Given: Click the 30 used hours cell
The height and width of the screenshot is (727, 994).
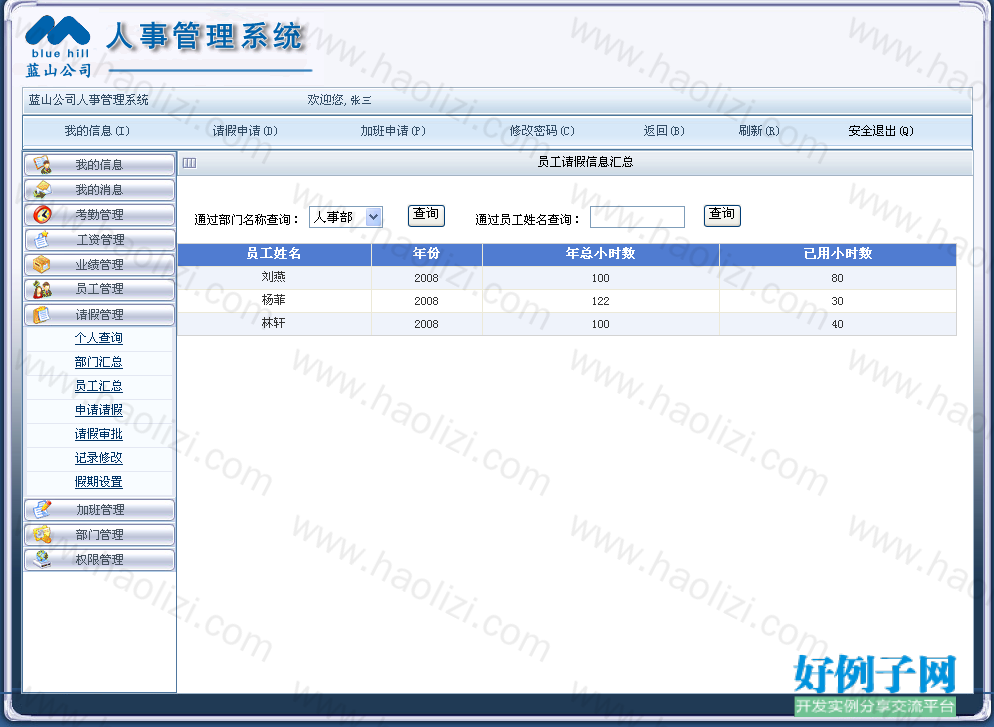Looking at the screenshot, I should pyautogui.click(x=837, y=300).
